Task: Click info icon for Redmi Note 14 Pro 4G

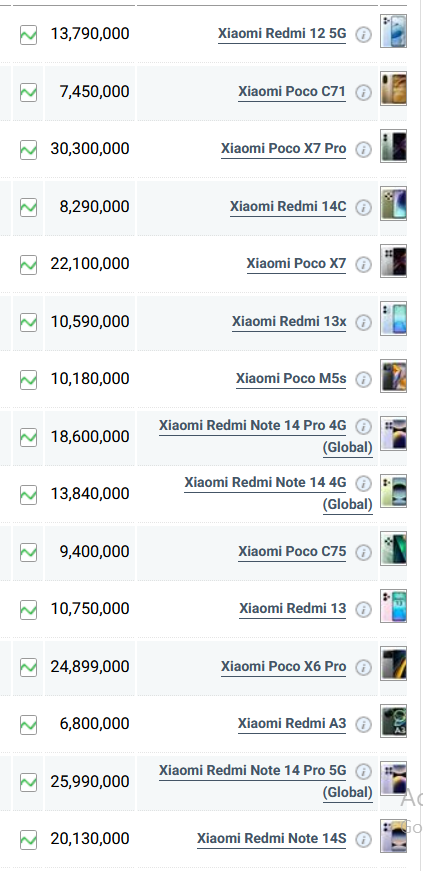Action: pos(364,426)
